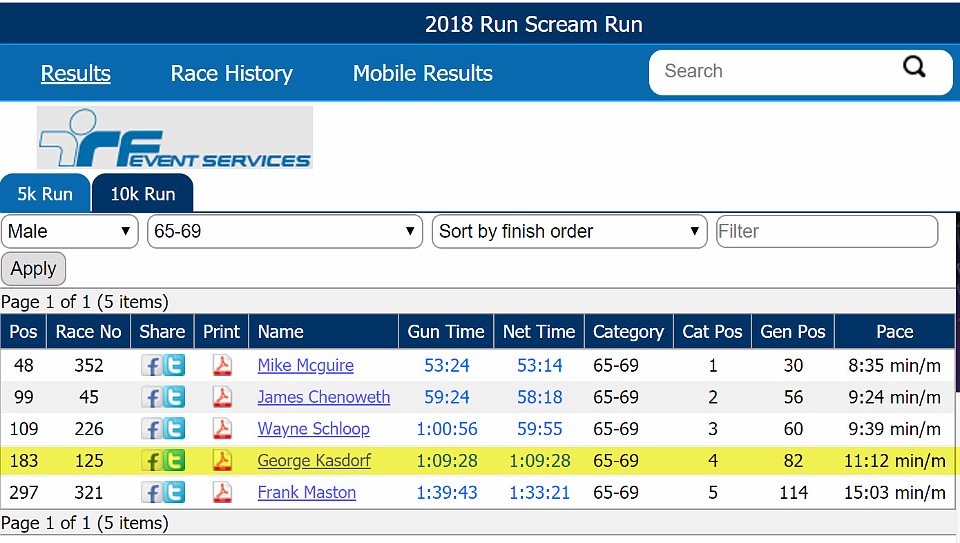The image size is (960, 543).
Task: Switch to the 5k Run tab
Action: coord(45,194)
